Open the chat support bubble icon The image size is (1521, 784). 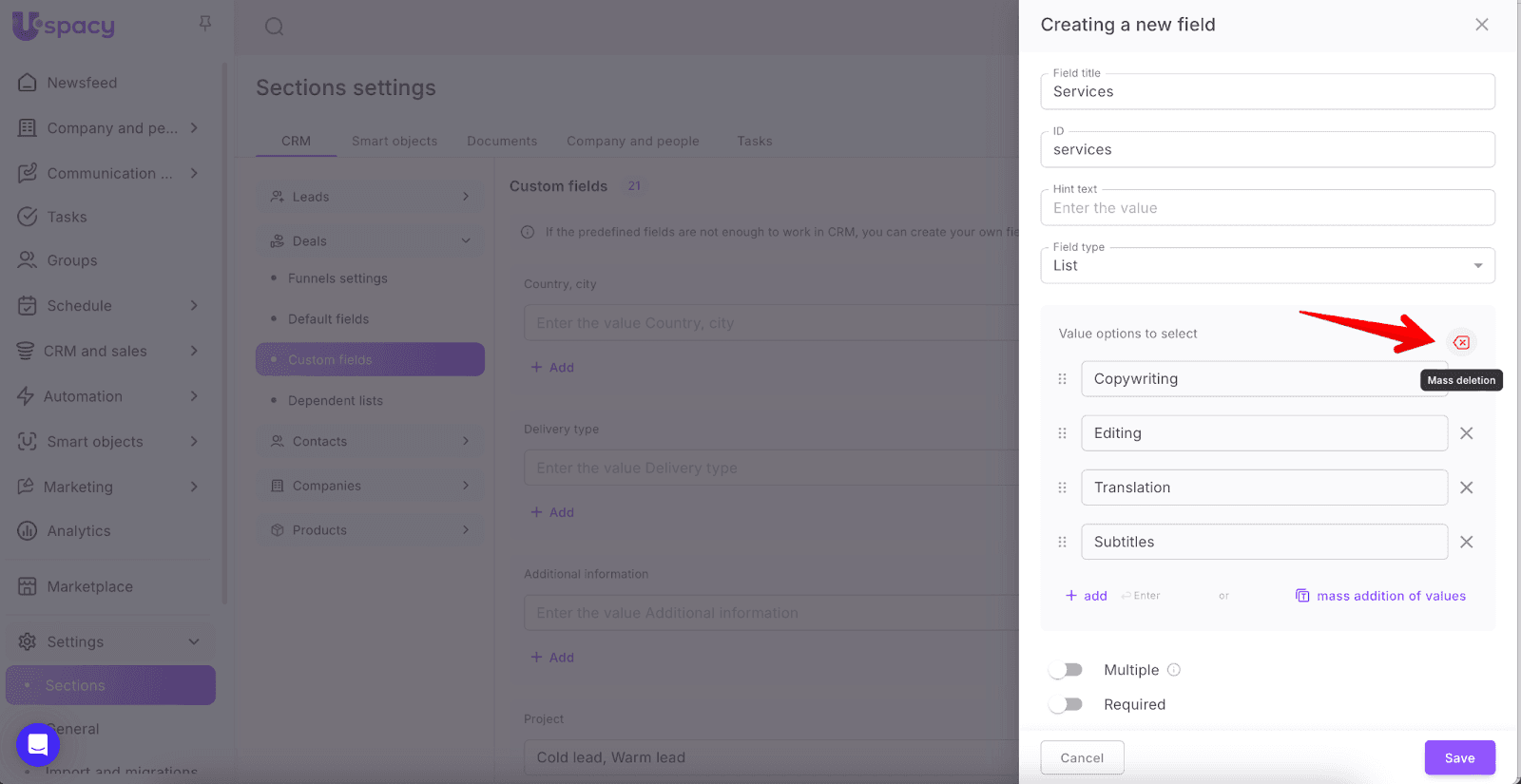(x=38, y=744)
